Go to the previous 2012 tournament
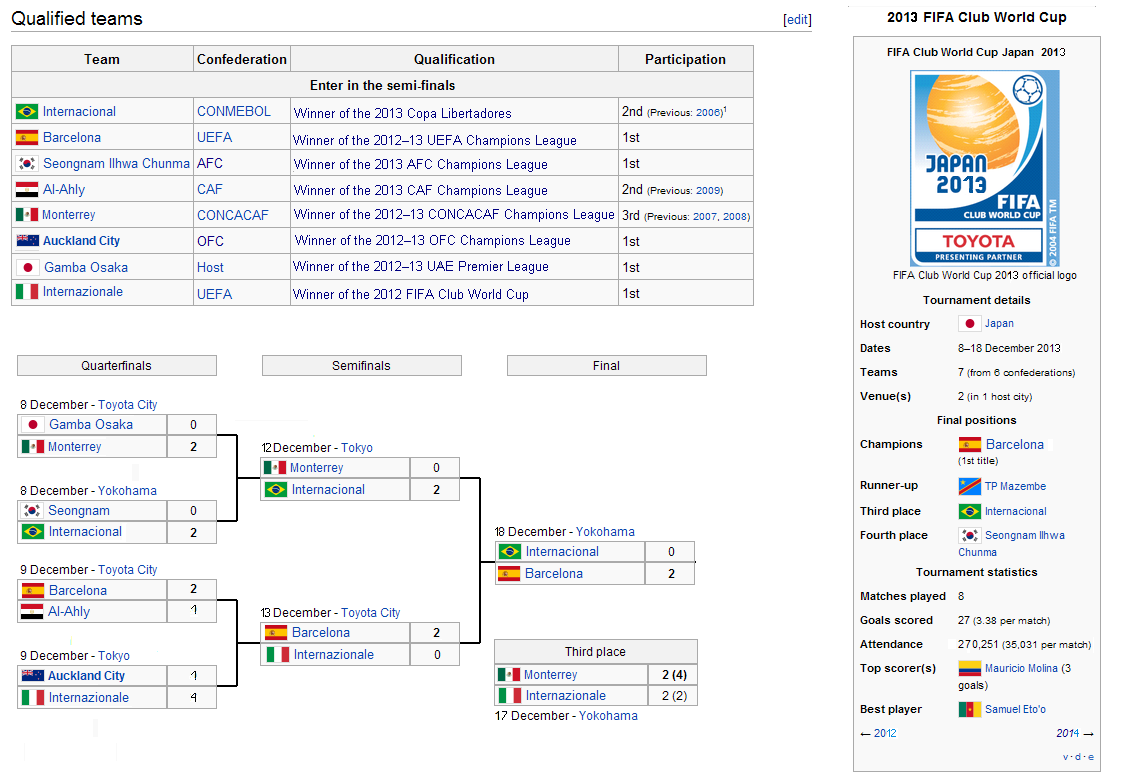The width and height of the screenshot is (1121, 779). pyautogui.click(x=884, y=733)
